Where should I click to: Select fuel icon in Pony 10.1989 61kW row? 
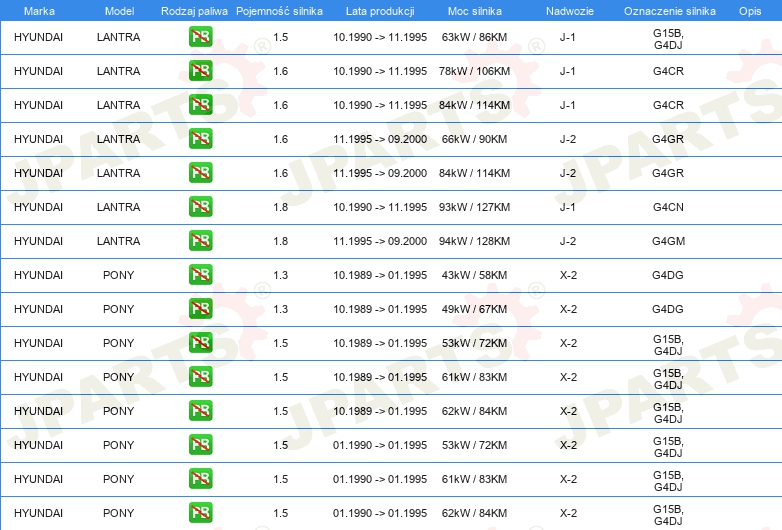(200, 376)
